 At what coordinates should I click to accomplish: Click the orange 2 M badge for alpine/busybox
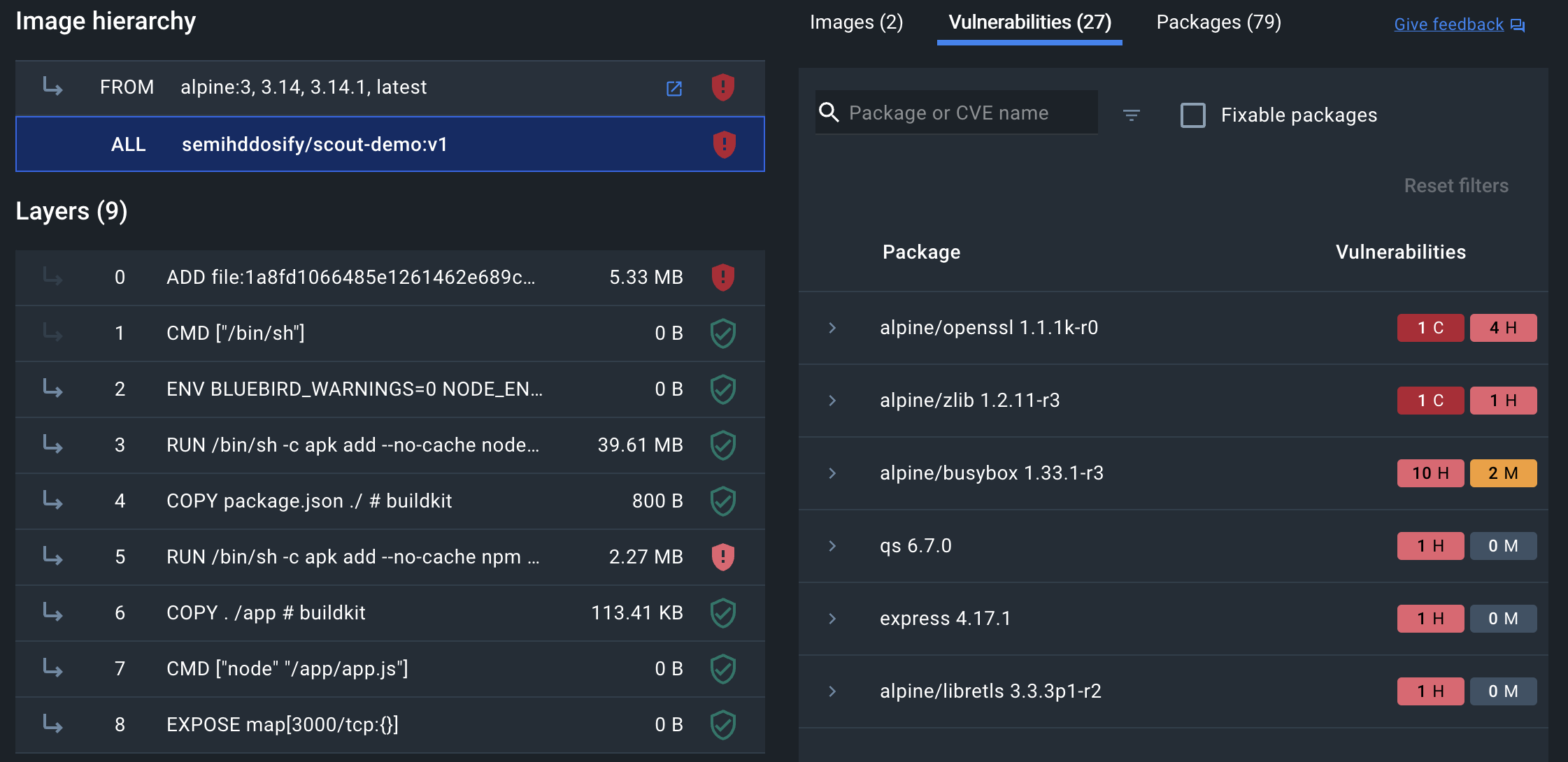[1503, 473]
